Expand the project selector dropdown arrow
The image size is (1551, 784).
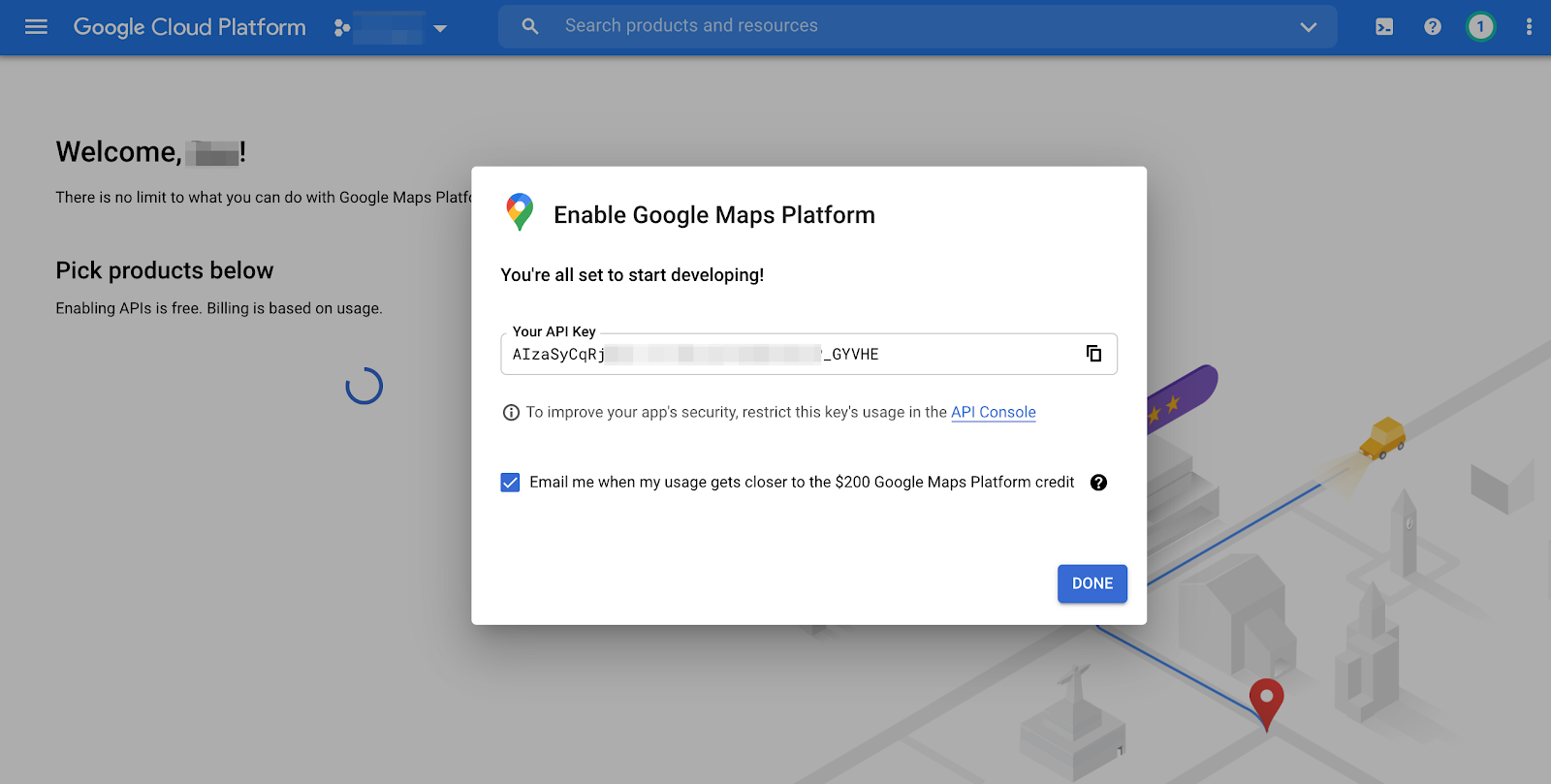coord(440,28)
